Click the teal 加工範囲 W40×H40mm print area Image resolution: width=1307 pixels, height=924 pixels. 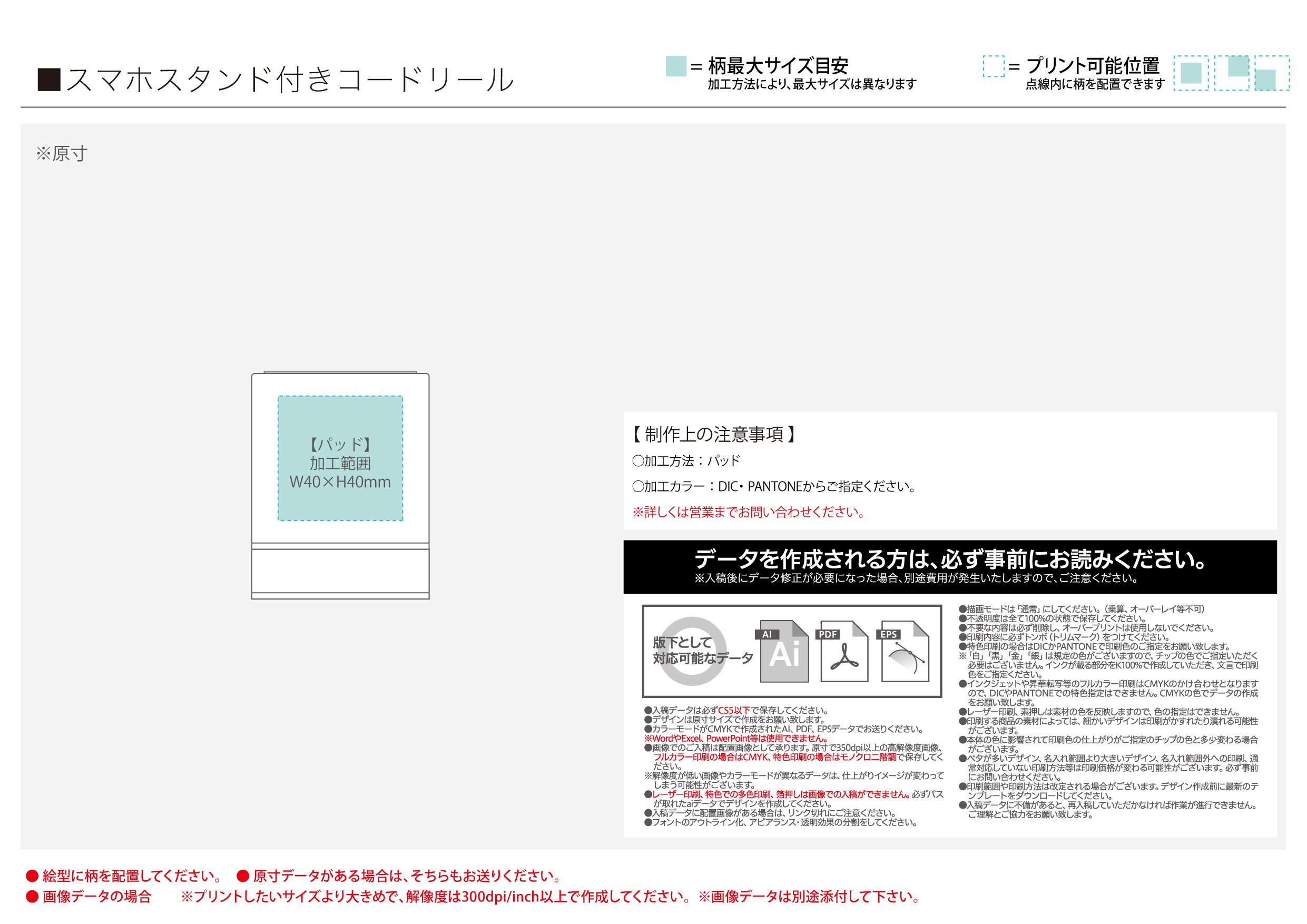(x=340, y=458)
